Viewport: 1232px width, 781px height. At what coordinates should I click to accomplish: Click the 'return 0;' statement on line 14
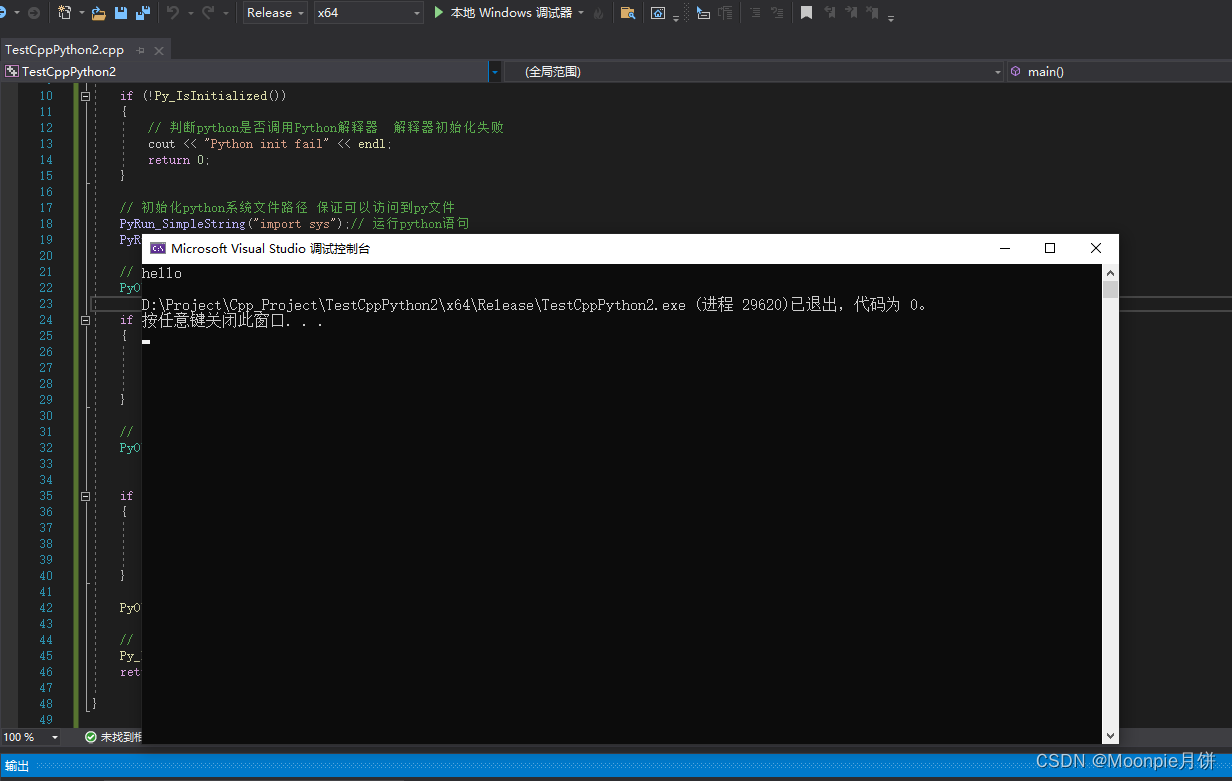179,160
